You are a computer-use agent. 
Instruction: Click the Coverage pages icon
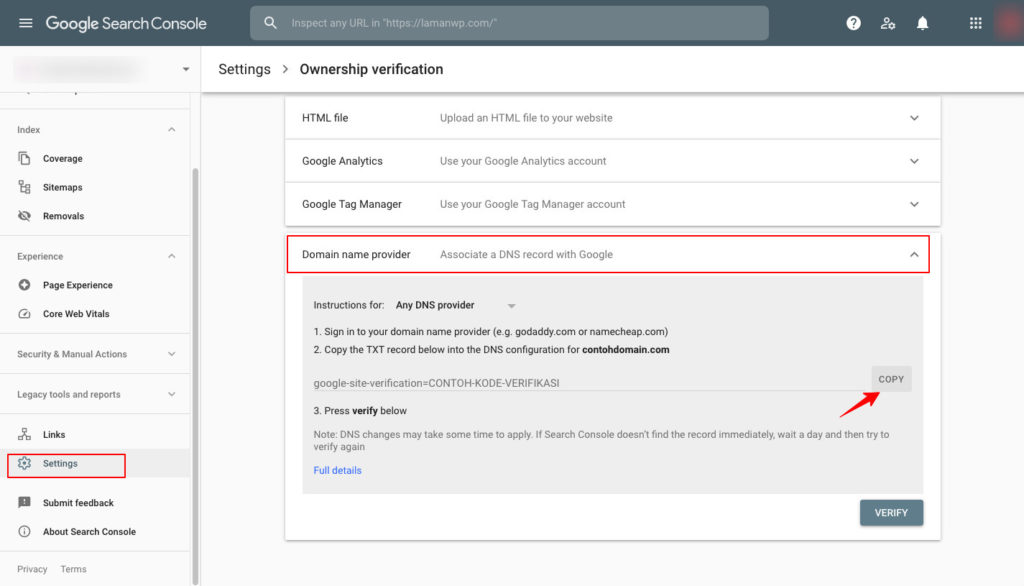pos(24,158)
